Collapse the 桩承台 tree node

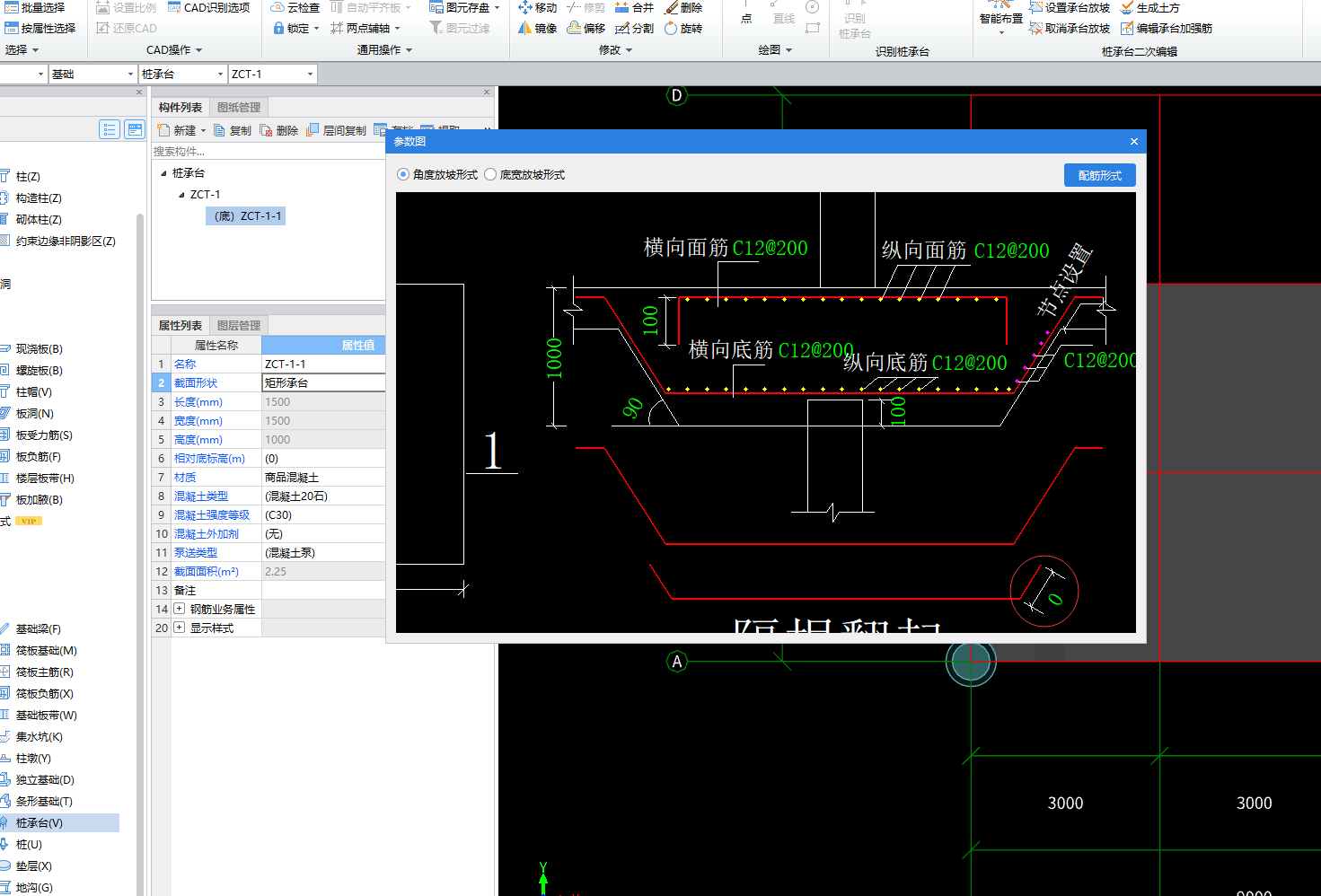[163, 173]
